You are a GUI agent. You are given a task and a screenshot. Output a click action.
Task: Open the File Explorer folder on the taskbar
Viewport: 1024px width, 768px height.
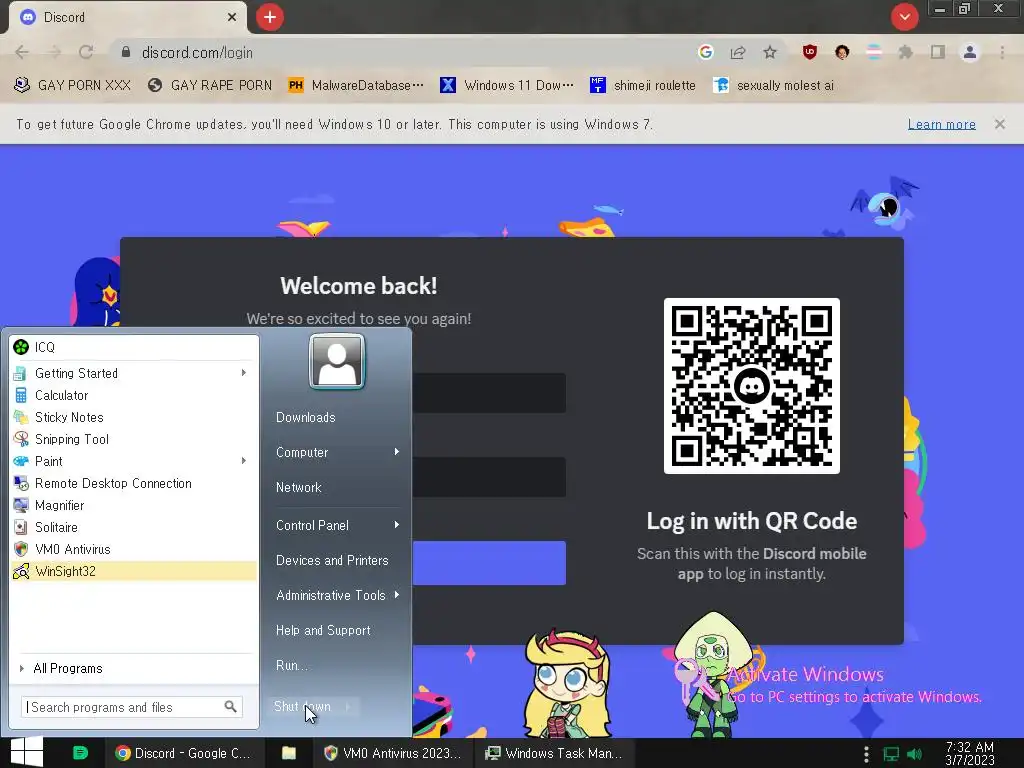pyautogui.click(x=289, y=753)
